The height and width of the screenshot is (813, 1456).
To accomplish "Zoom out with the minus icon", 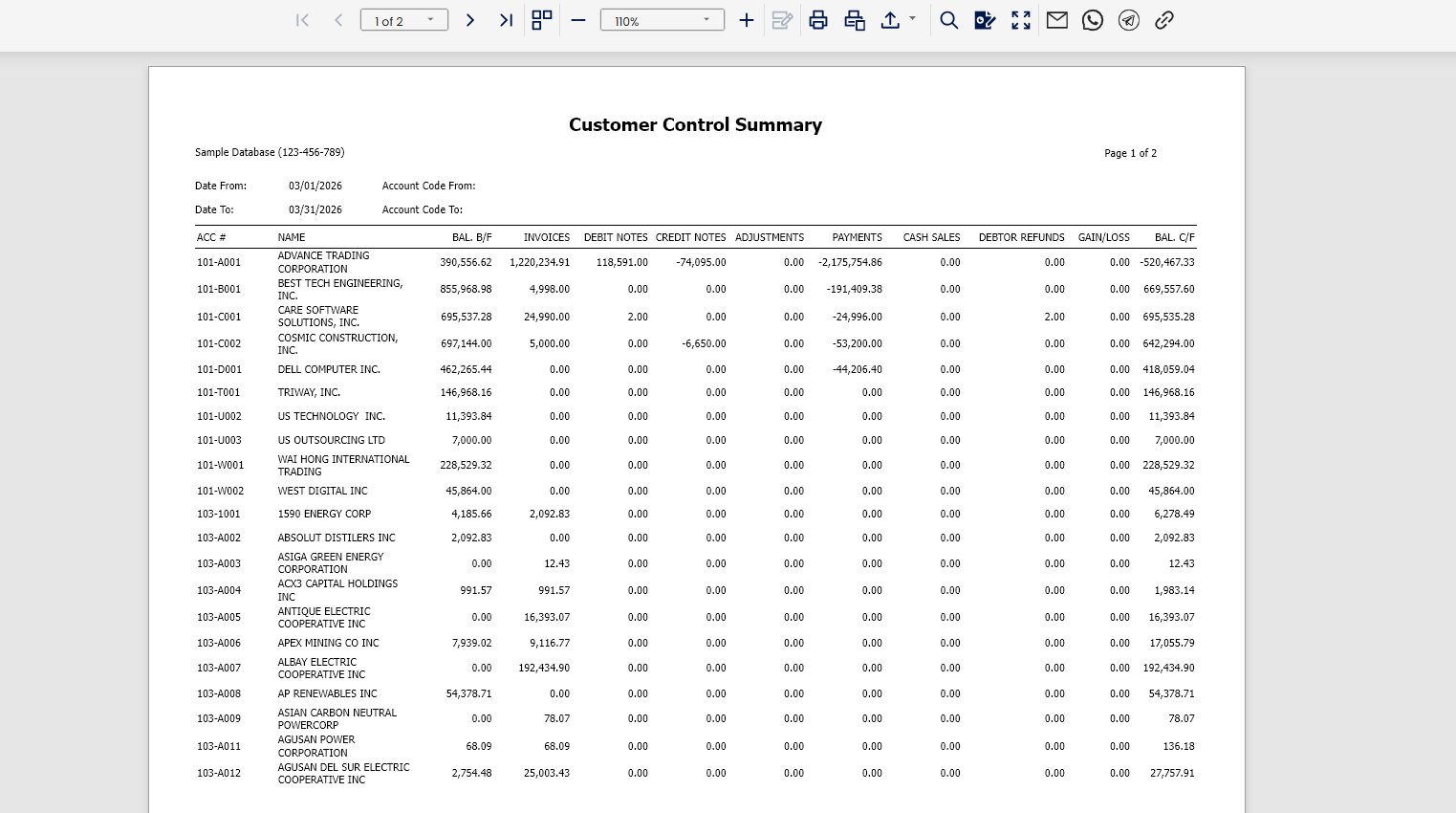I will pyautogui.click(x=578, y=20).
